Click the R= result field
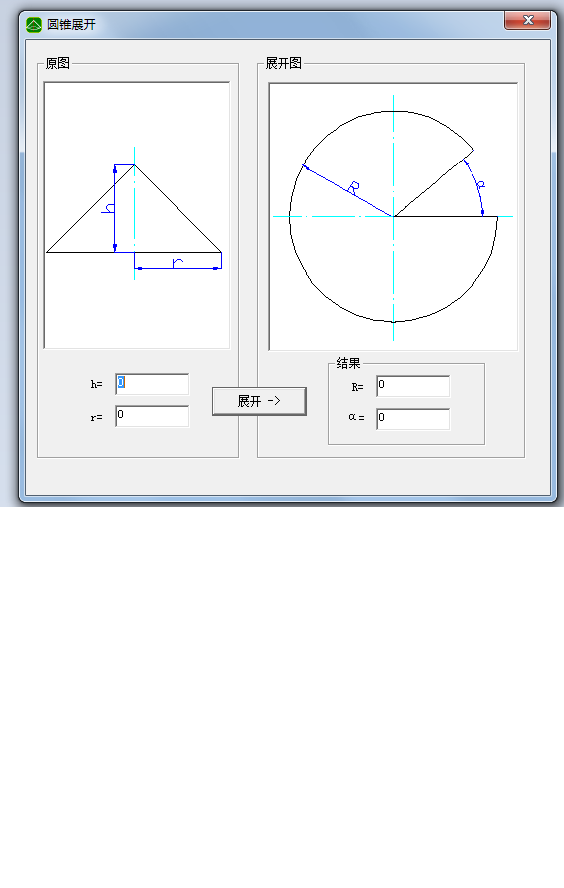564x888 pixels. click(x=413, y=386)
